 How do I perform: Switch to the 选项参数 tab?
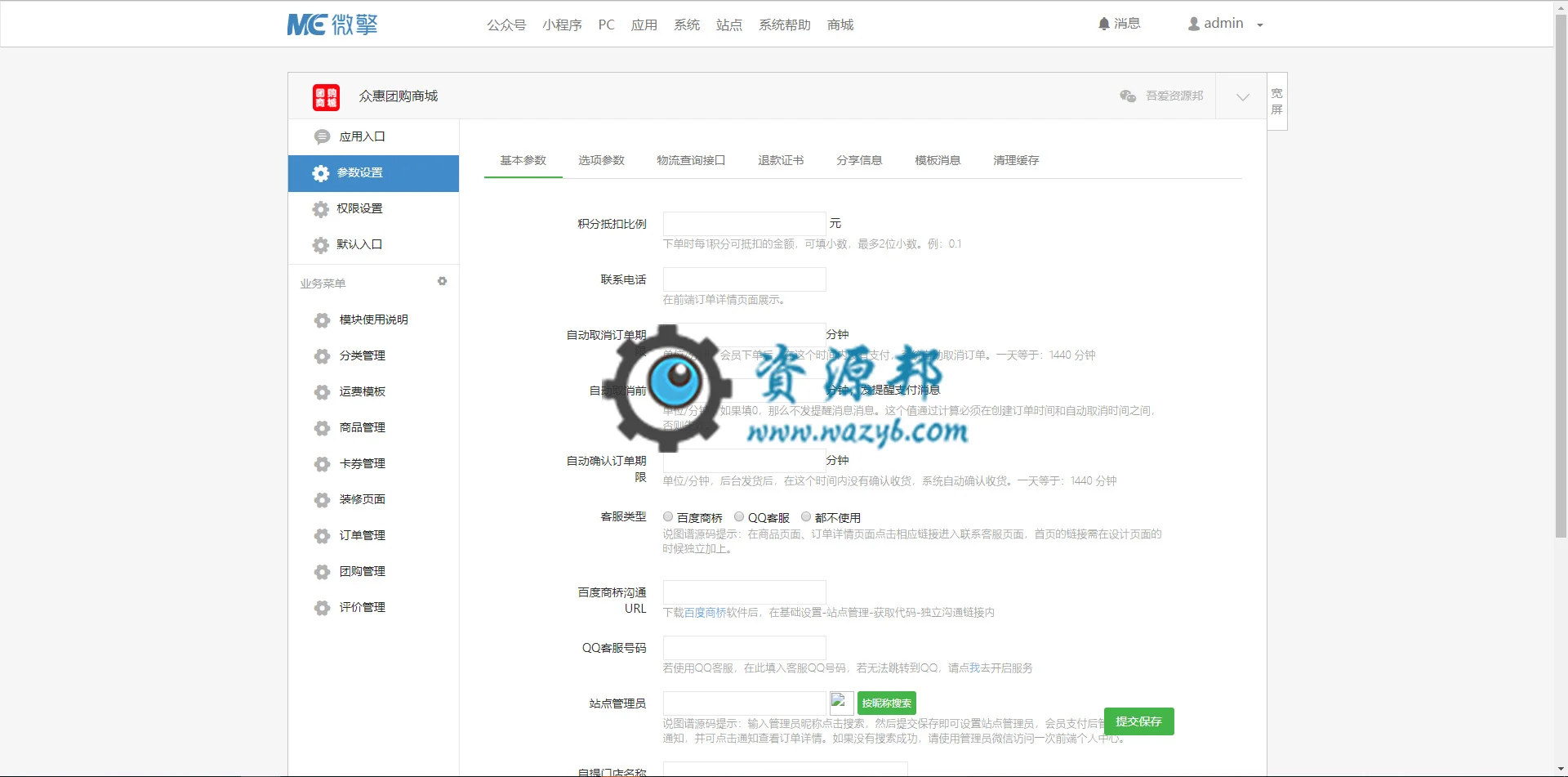(x=601, y=160)
